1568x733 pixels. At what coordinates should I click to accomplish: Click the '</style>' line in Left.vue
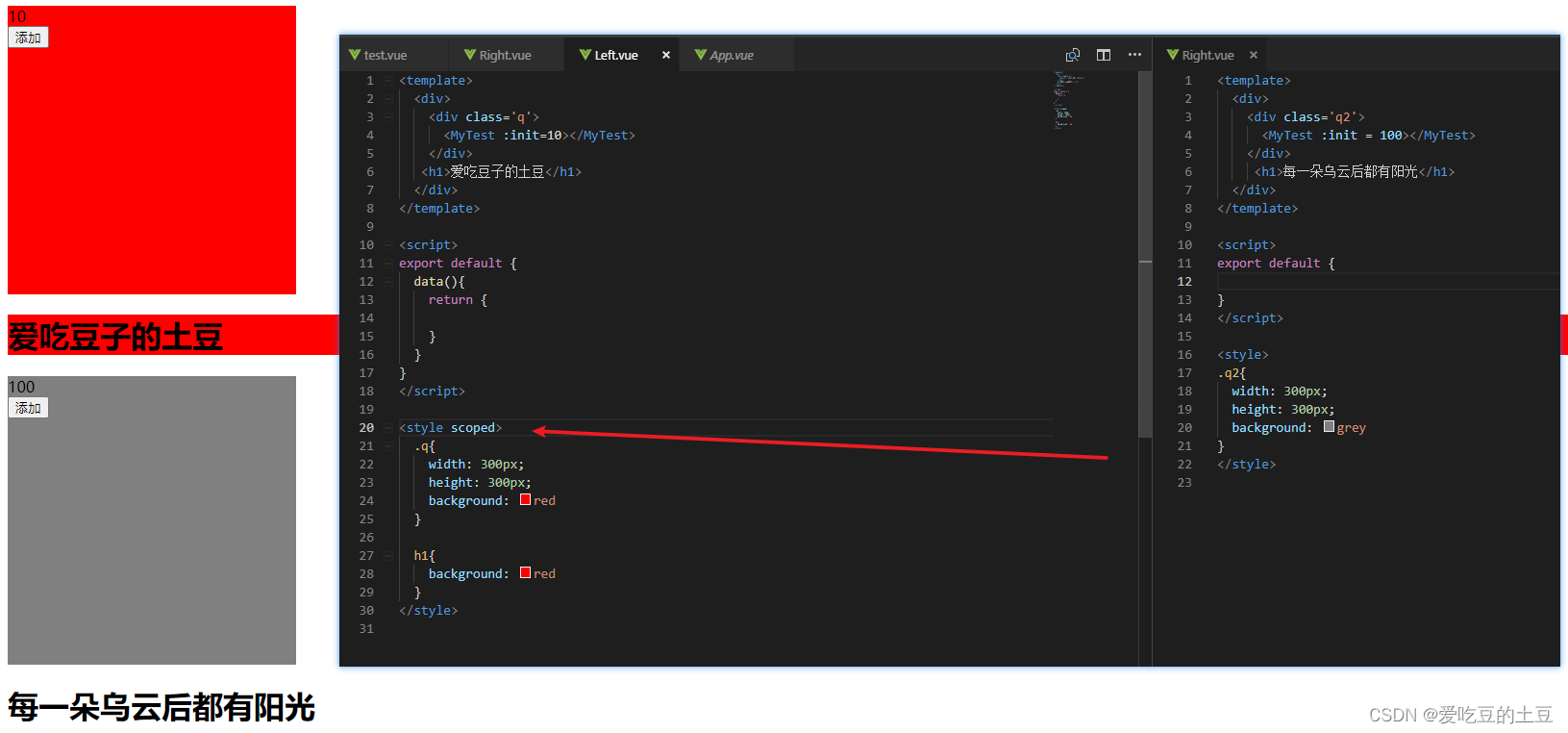point(429,611)
